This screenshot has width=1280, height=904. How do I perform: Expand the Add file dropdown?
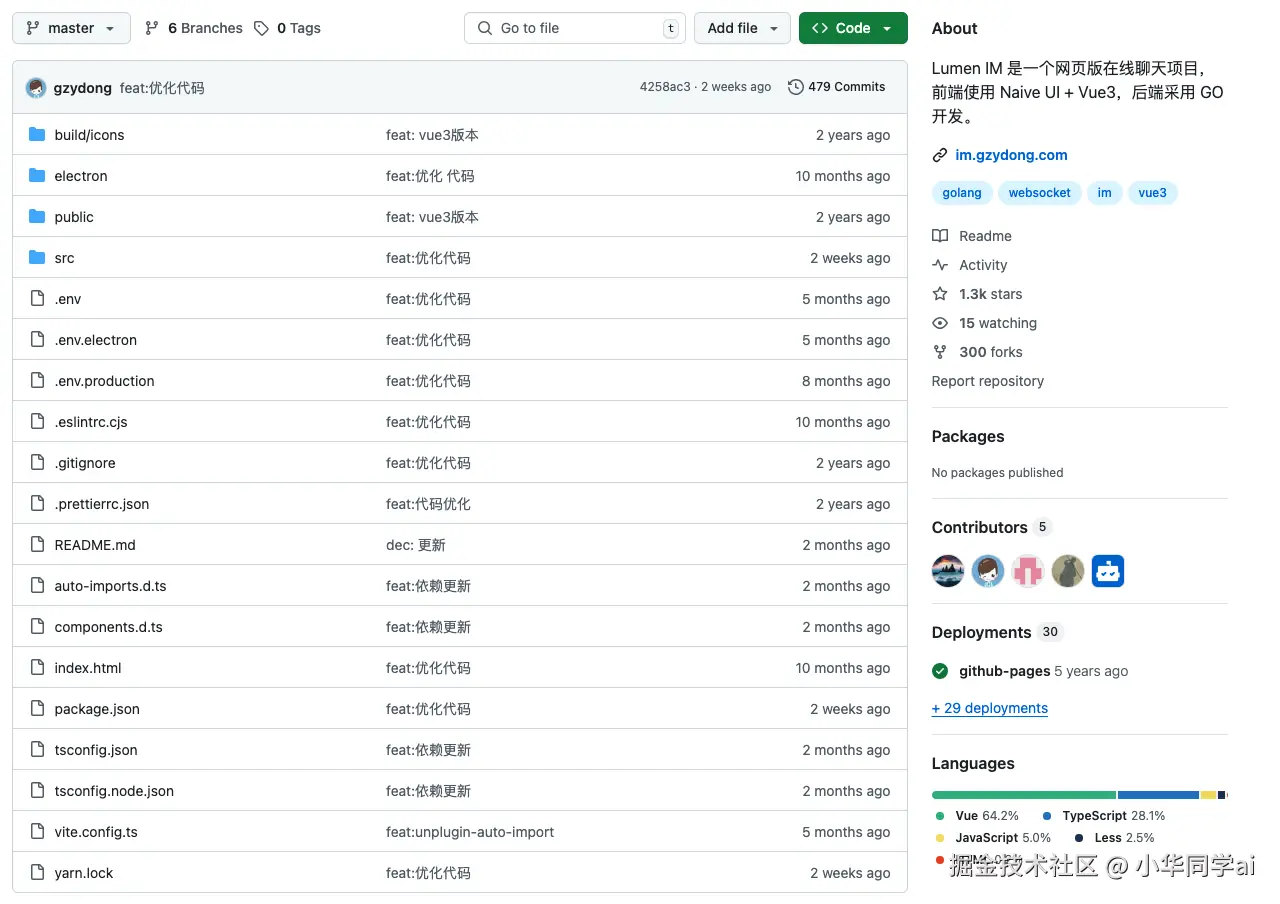(x=742, y=28)
